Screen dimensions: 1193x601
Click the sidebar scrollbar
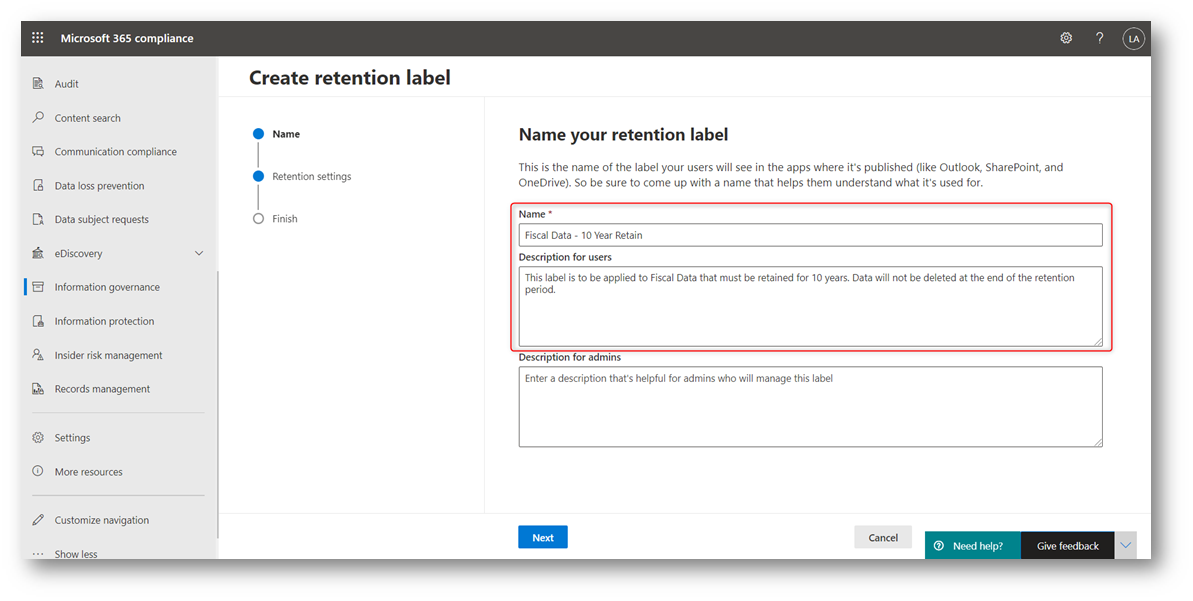pyautogui.click(x=218, y=403)
